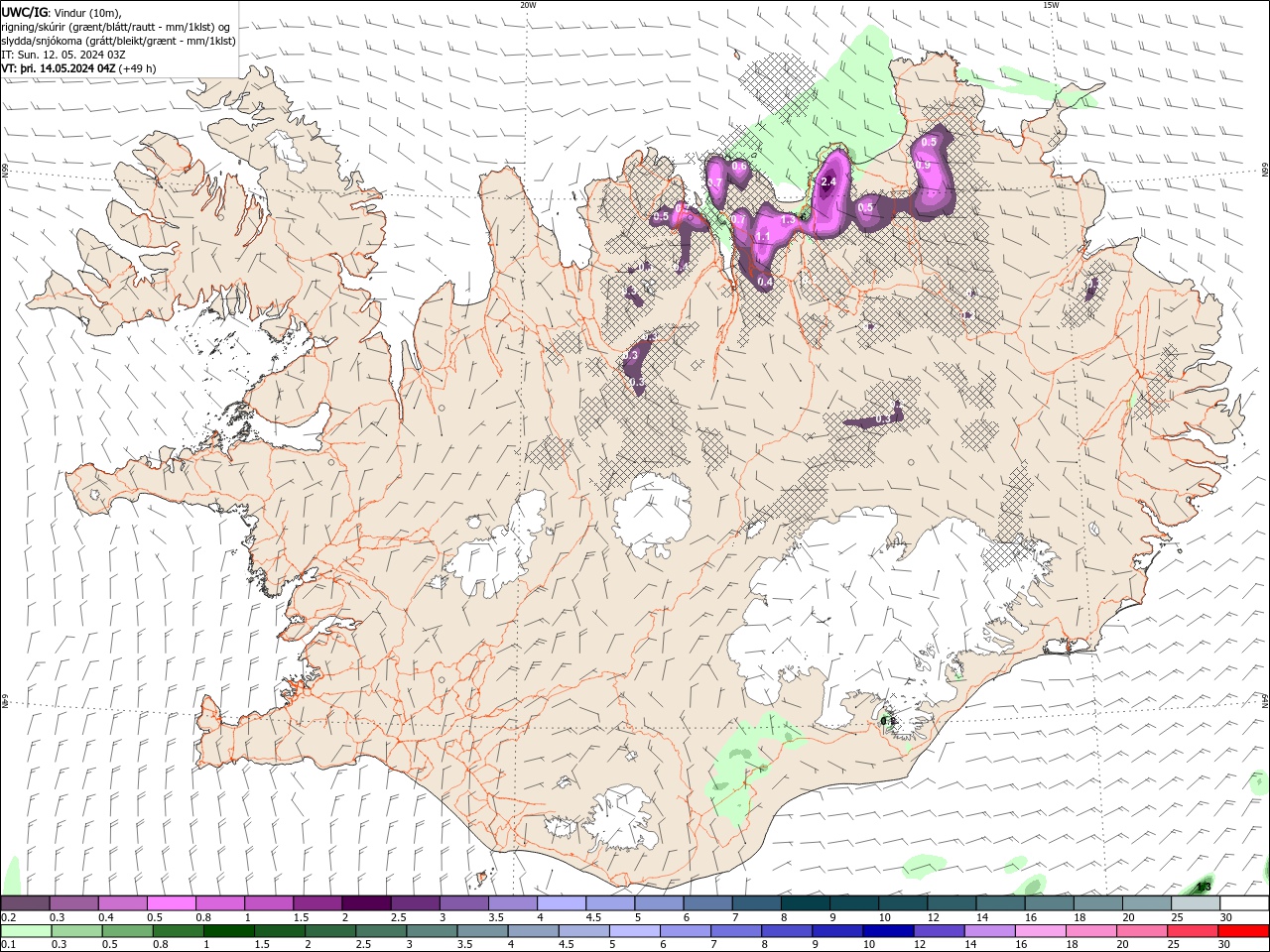Select the light pink lower-row swatch at 16
The width and height of the screenshot is (1270, 952).
coord(1039,931)
